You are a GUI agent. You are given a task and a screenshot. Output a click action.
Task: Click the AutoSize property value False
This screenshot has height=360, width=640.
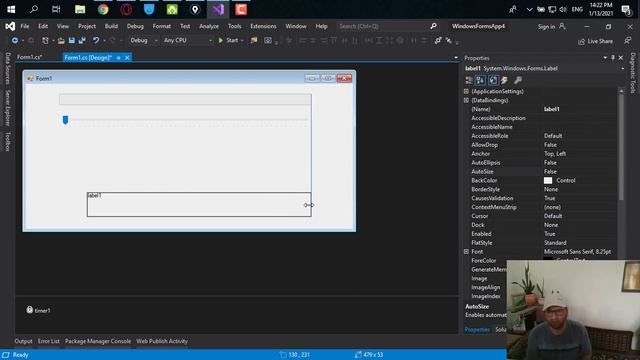[550, 172]
